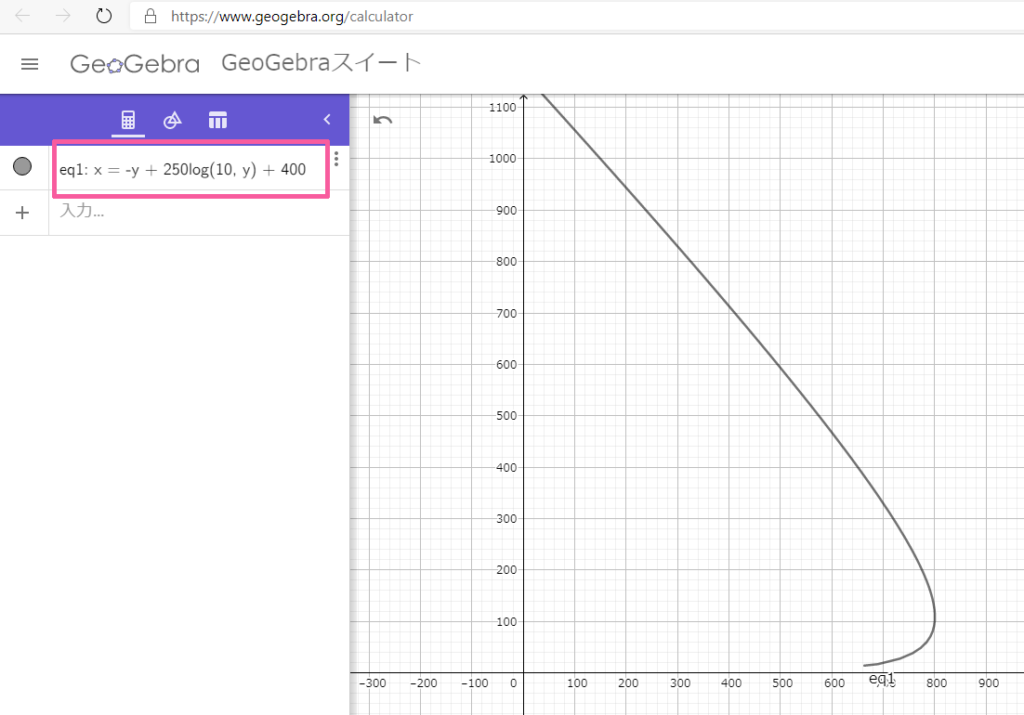Toggle visibility circle for eq1

(23, 167)
